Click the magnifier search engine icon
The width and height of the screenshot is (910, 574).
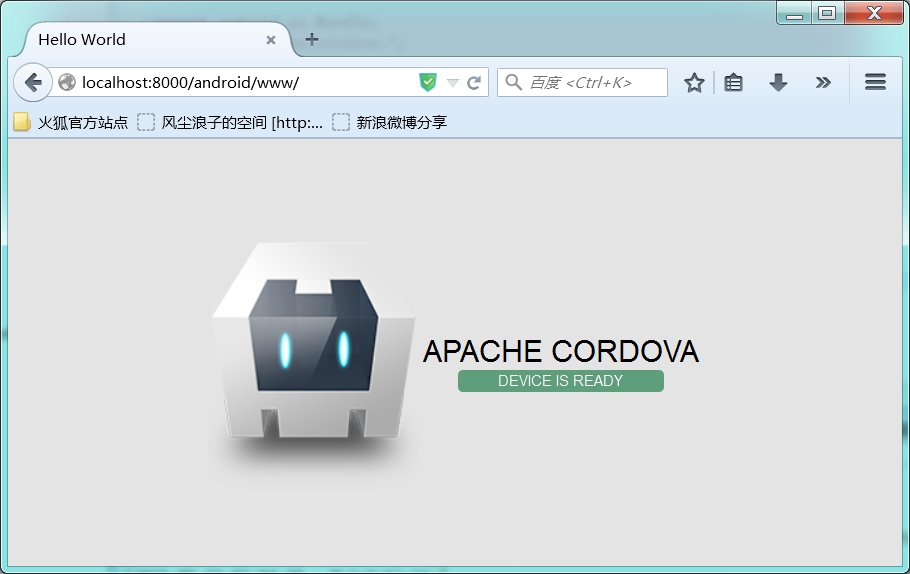513,82
